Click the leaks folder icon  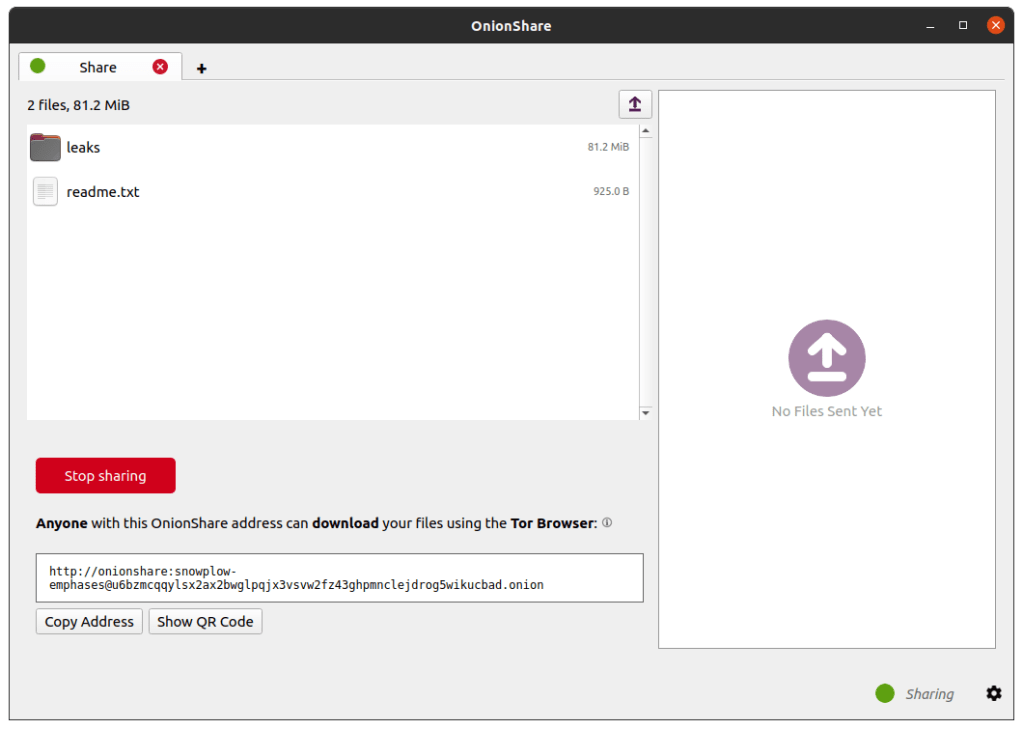[x=45, y=148]
